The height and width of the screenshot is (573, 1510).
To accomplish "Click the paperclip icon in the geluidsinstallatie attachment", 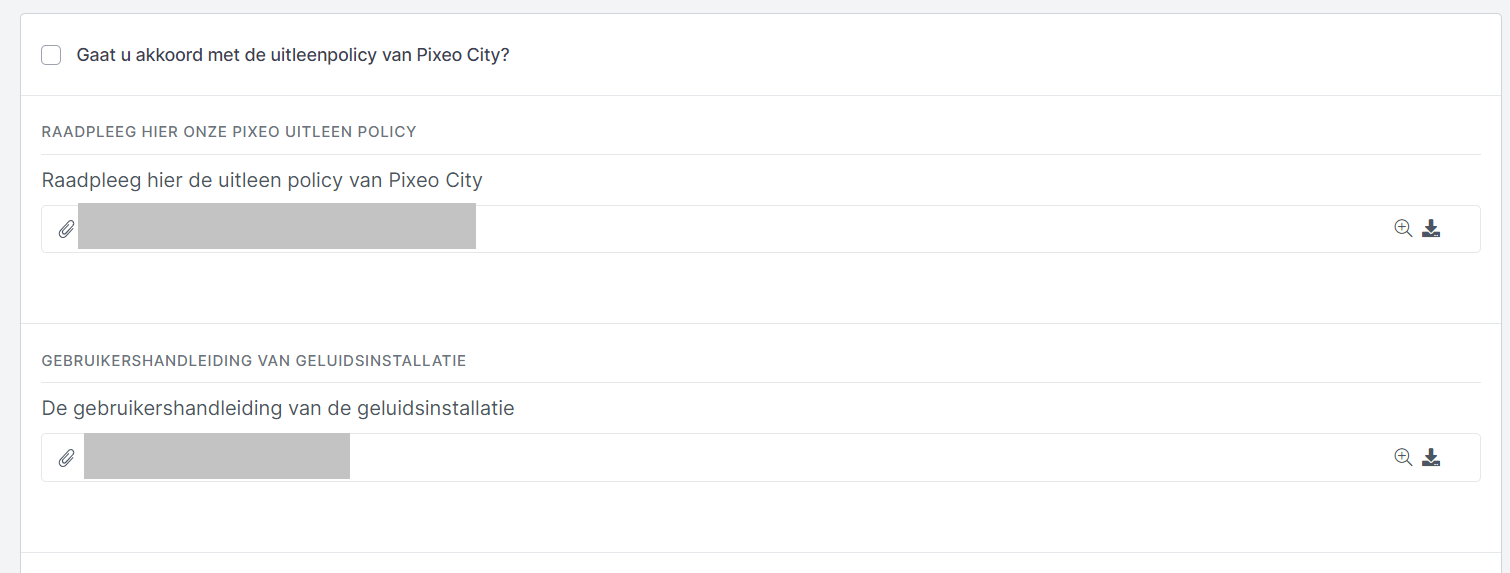I will tap(66, 458).
